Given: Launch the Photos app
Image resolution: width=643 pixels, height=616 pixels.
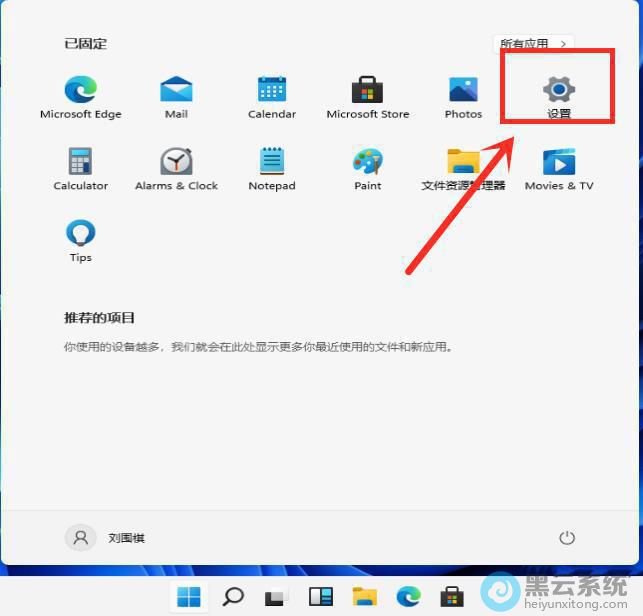Looking at the screenshot, I should tap(463, 91).
